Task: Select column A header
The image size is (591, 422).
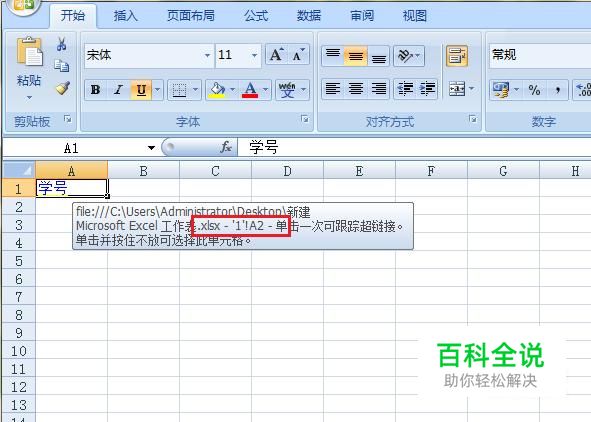Action: pos(72,171)
